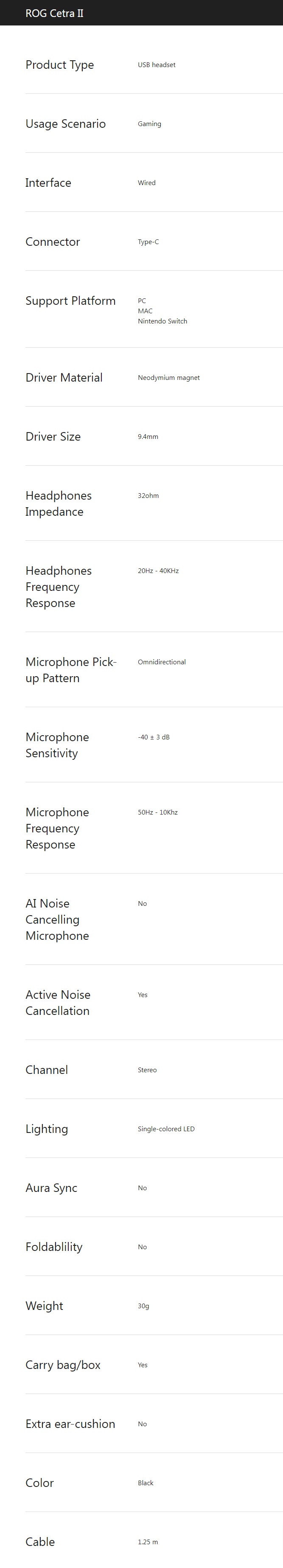The image size is (283, 1568).
Task: Select the Carry bag/box label
Action: 63,1365
